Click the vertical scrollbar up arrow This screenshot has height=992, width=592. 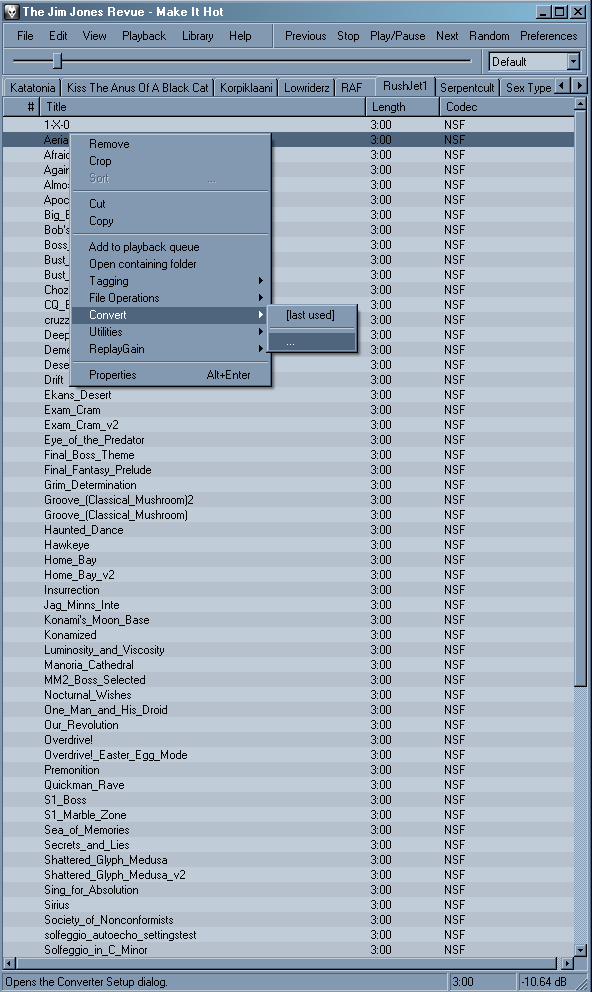(x=580, y=104)
